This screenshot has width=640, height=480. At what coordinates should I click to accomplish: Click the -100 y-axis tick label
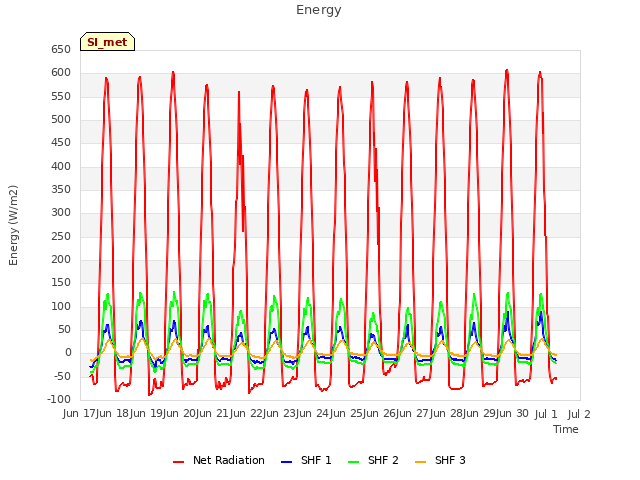click(x=60, y=400)
